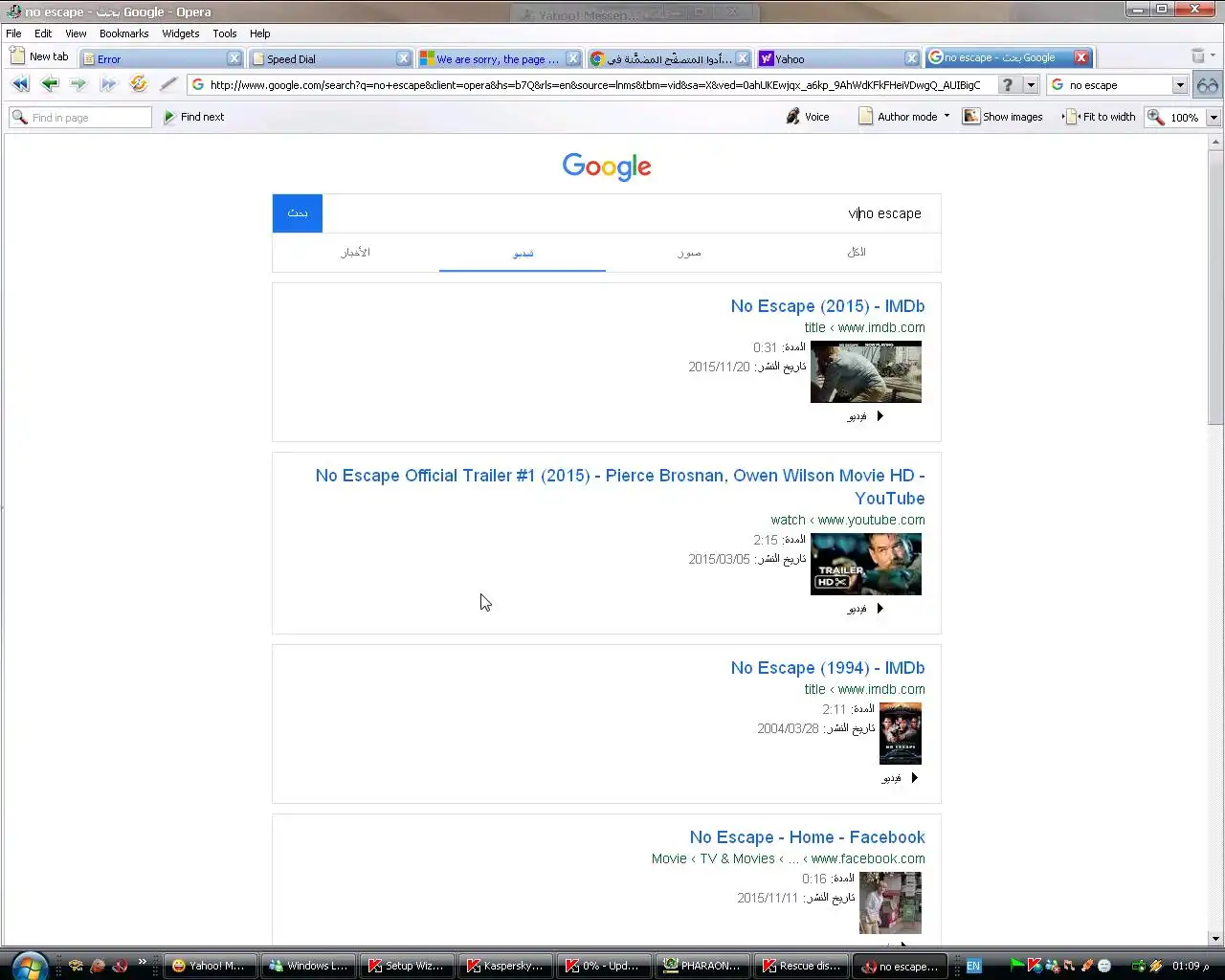1225x980 pixels.
Task: Click the question mark icon in address bar
Action: [1007, 84]
